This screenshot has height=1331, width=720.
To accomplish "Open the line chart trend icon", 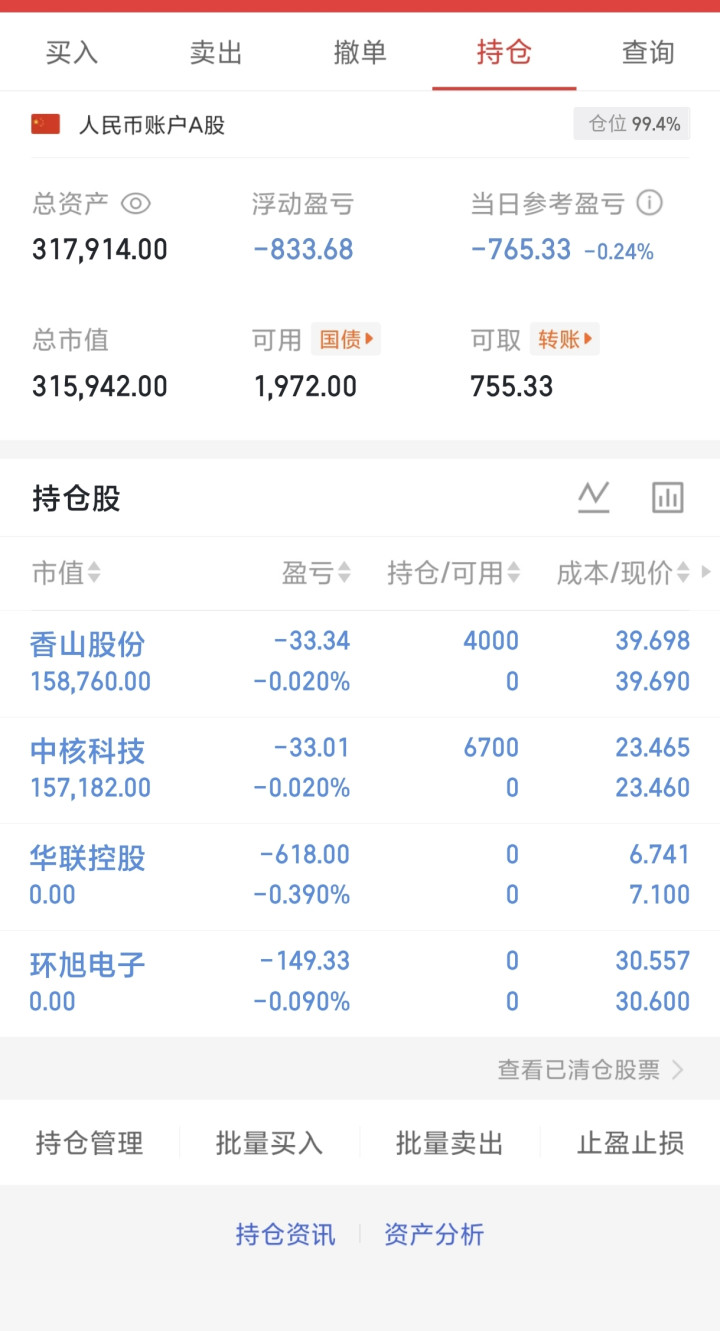I will (x=594, y=497).
